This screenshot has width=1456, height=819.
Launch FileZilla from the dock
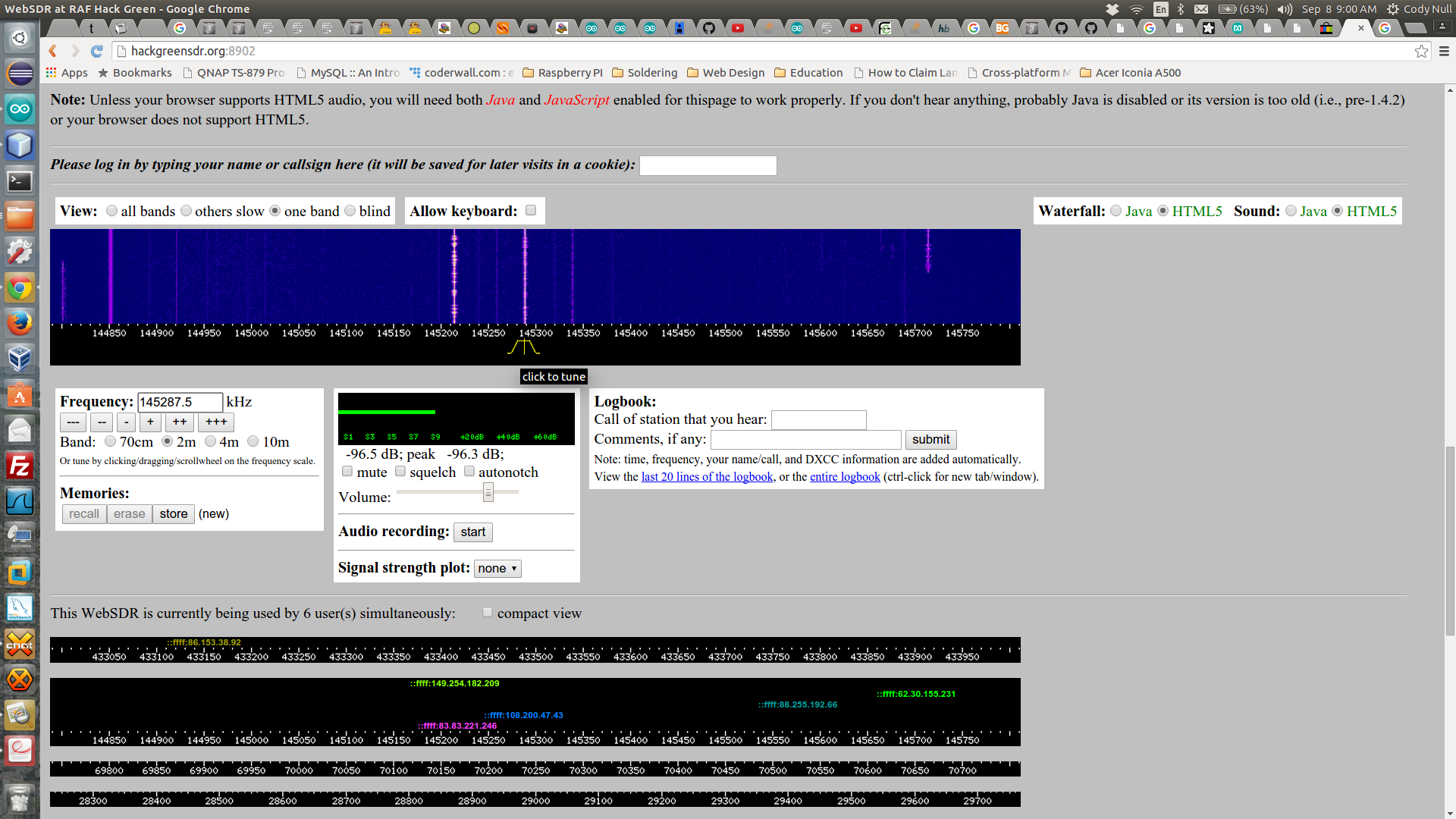pos(20,466)
